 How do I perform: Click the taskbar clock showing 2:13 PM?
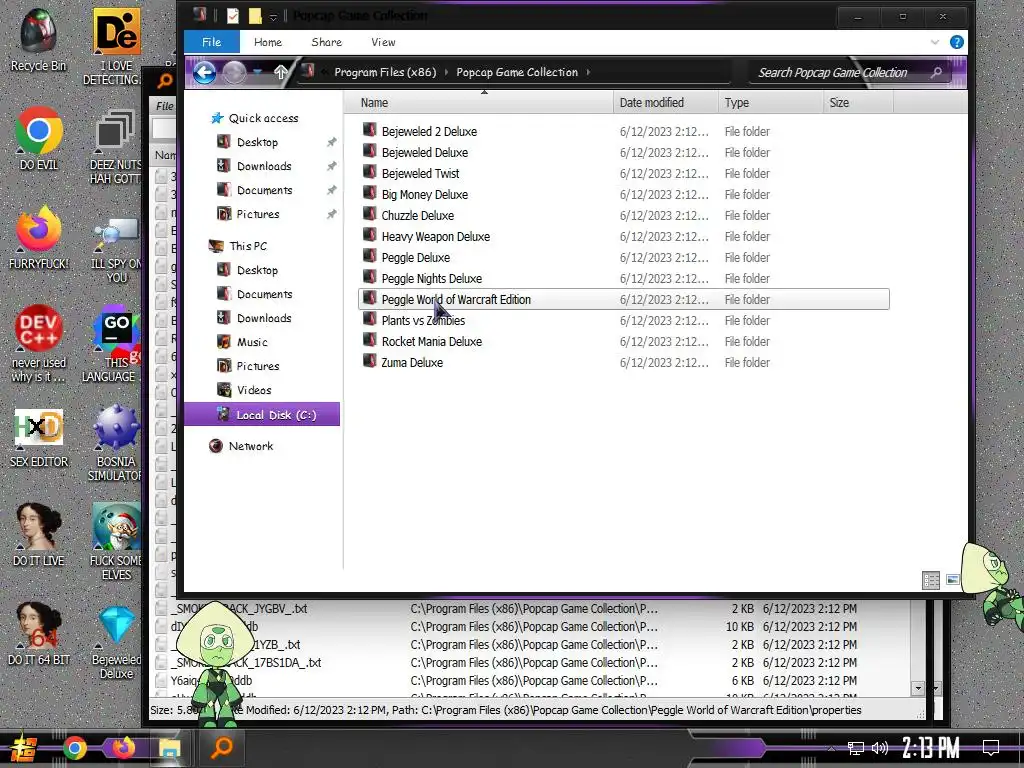(931, 747)
